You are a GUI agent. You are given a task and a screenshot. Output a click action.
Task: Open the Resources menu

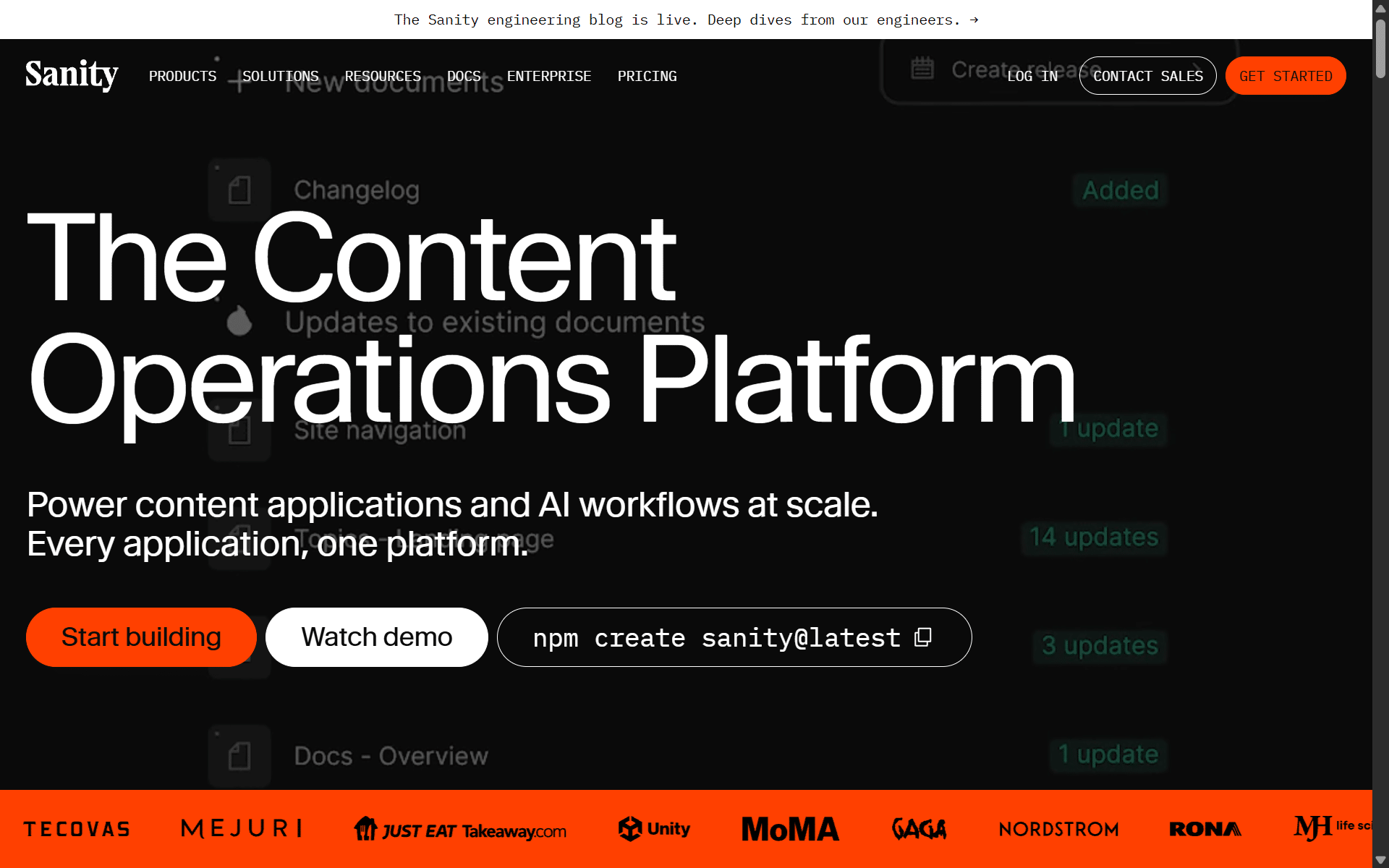pyautogui.click(x=383, y=76)
